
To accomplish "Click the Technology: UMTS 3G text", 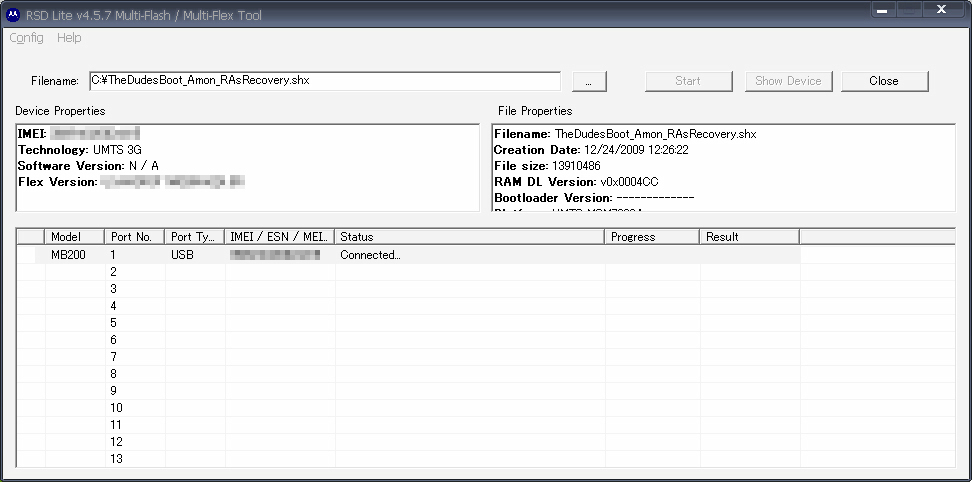I will (79, 150).
